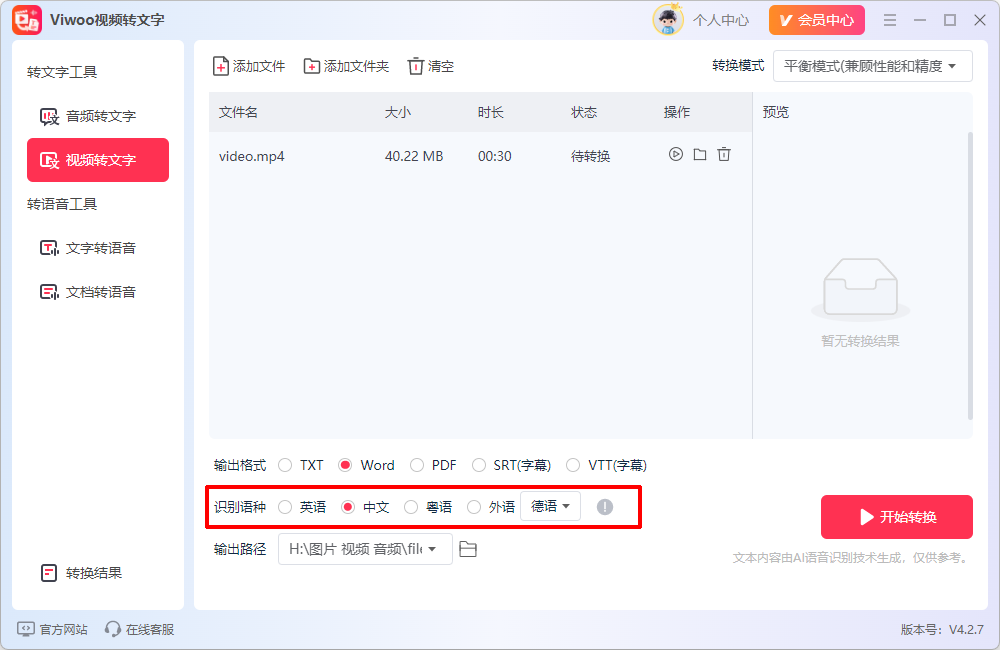Open 在线客服 online support
This screenshot has height=650, width=1000.
[140, 630]
